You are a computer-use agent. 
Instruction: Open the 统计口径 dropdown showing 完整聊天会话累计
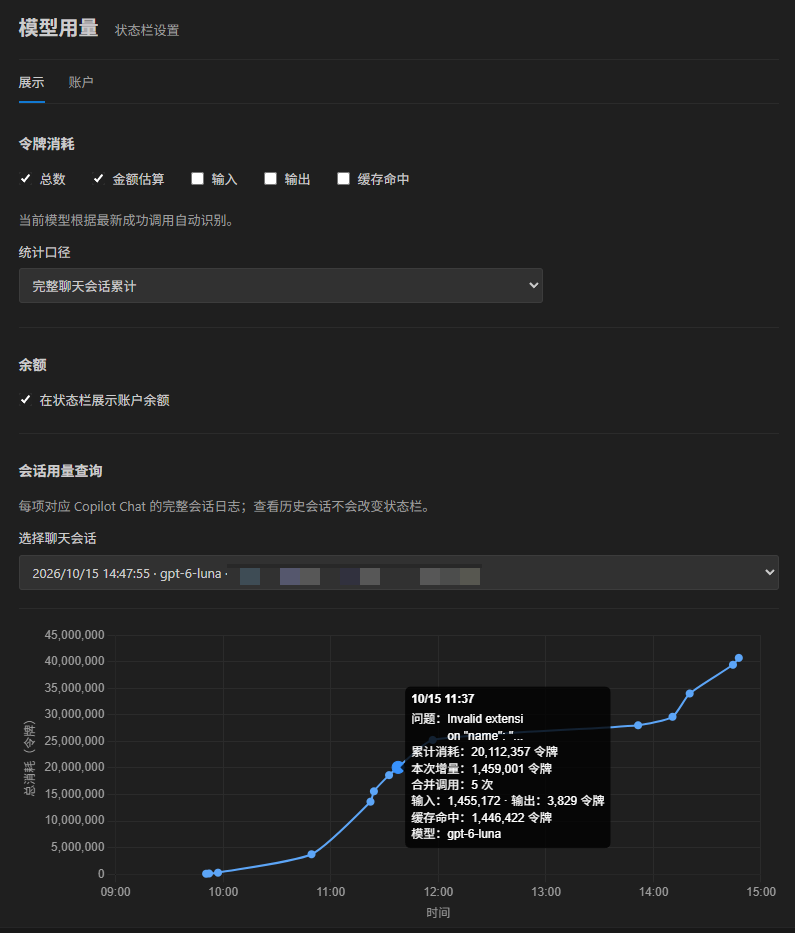click(281, 286)
